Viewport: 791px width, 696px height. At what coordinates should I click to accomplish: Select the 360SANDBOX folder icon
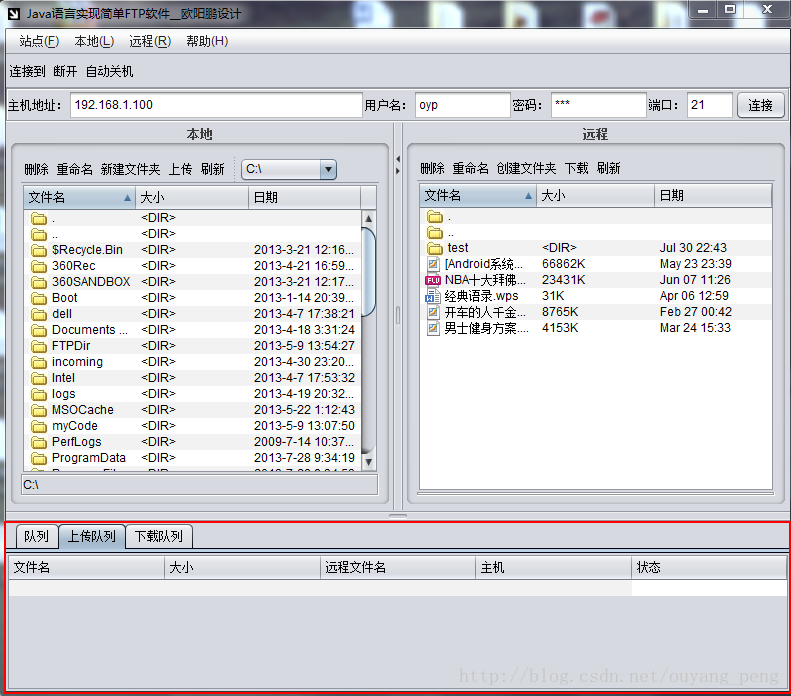point(38,282)
